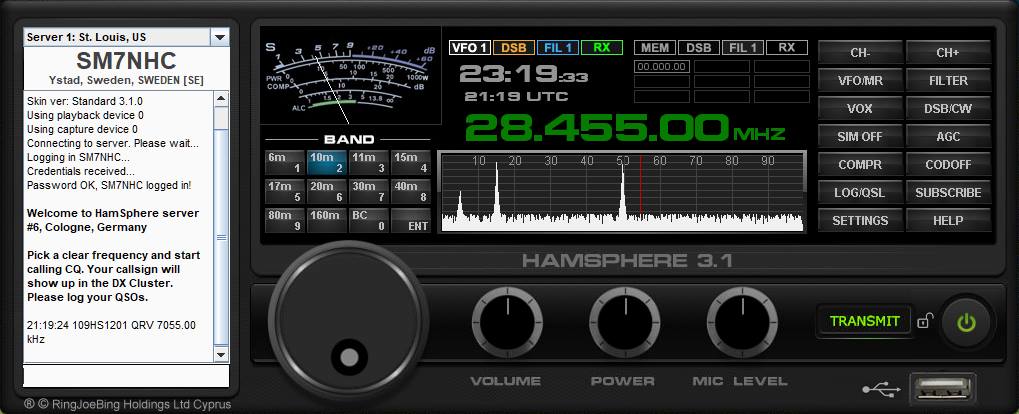Click the FILTER button
This screenshot has width=1019, height=414.
[x=948, y=81]
